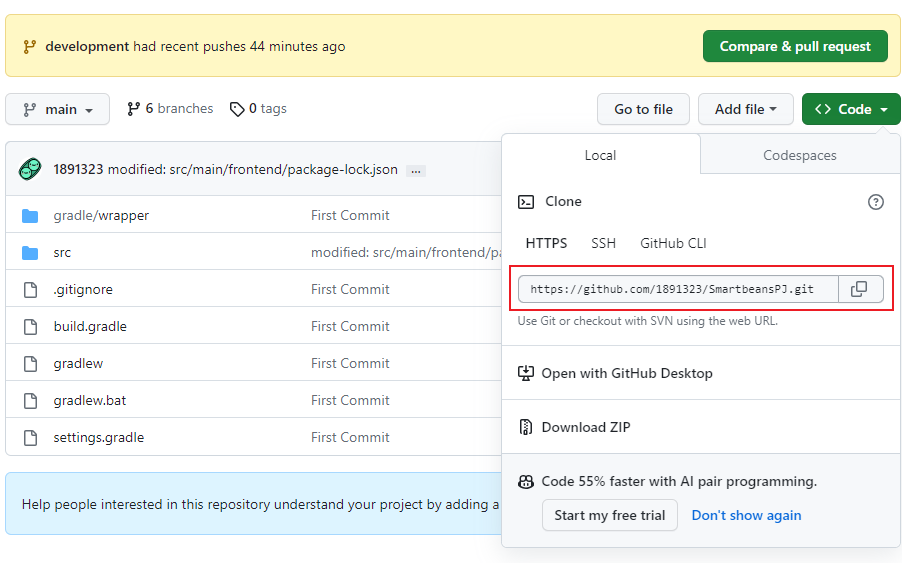The height and width of the screenshot is (563, 902).
Task: Click the branch icon beside 6 branches
Action: 133,109
